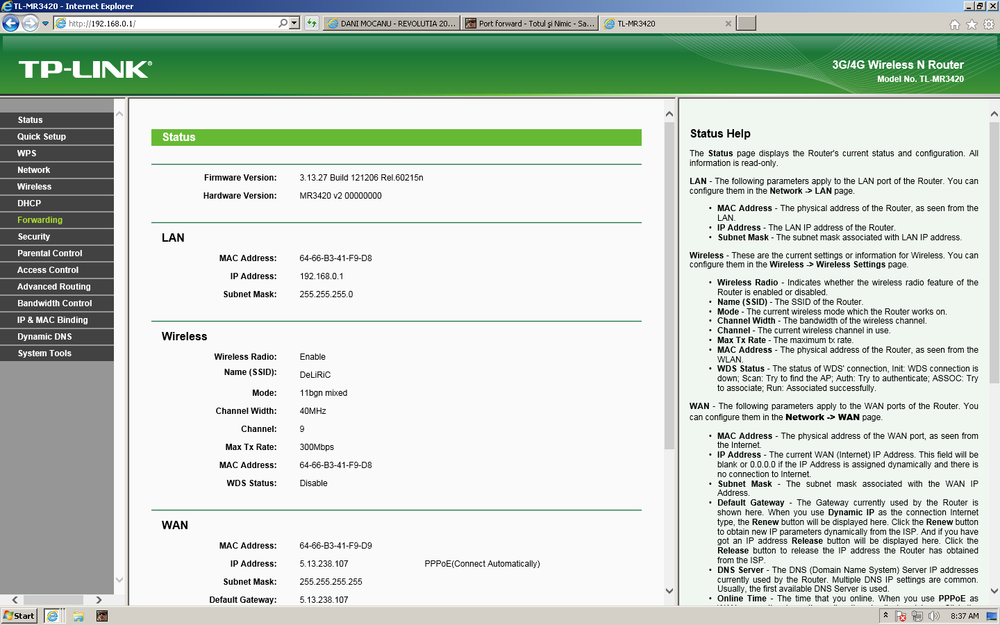Open Favorites with the star icon
The height and width of the screenshot is (625, 1000).
971,24
